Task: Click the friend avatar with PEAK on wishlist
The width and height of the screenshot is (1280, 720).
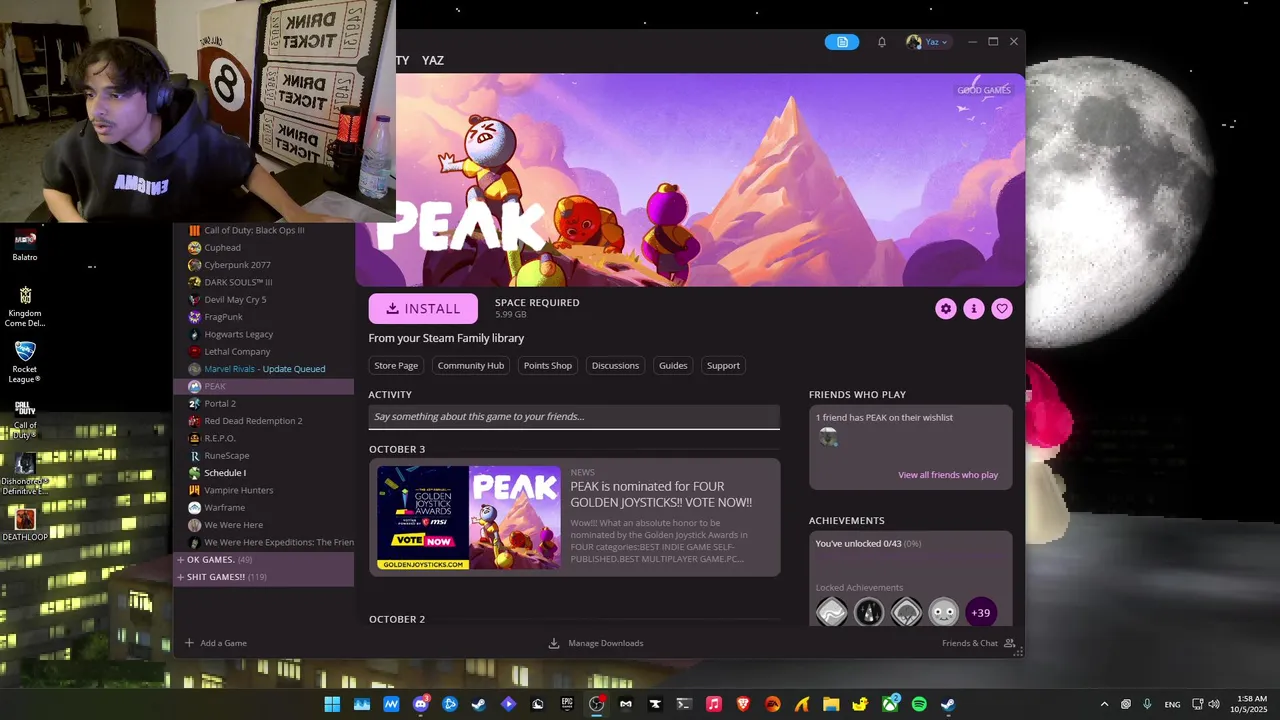Action: 827,437
